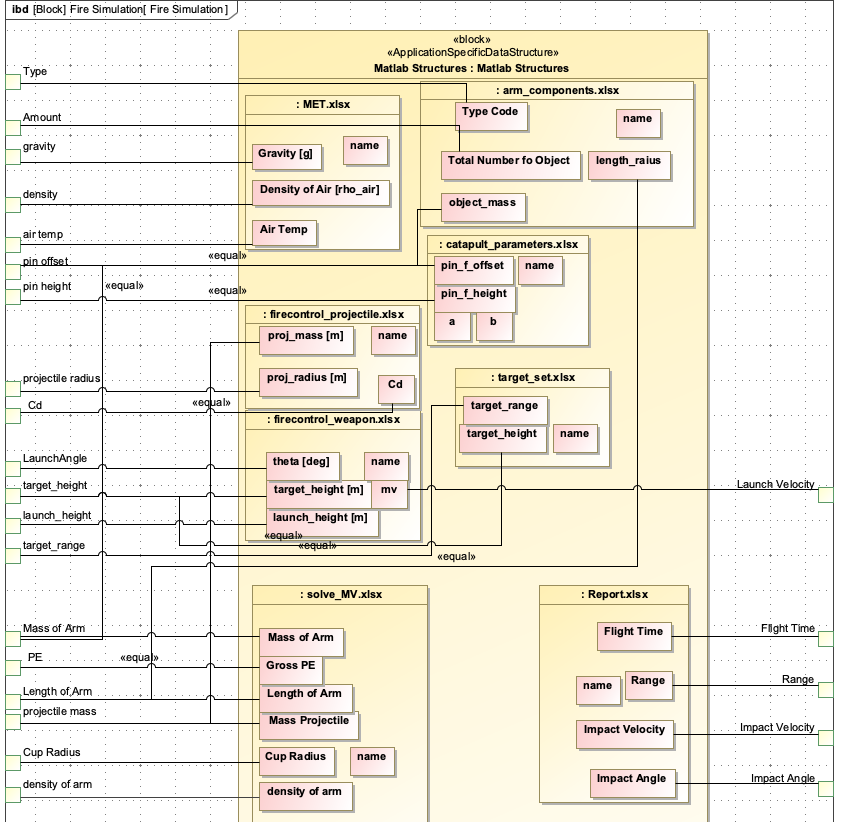Click the Type Code element in arm_components.xlsx
Screen dimensions: 842x822
(492, 115)
